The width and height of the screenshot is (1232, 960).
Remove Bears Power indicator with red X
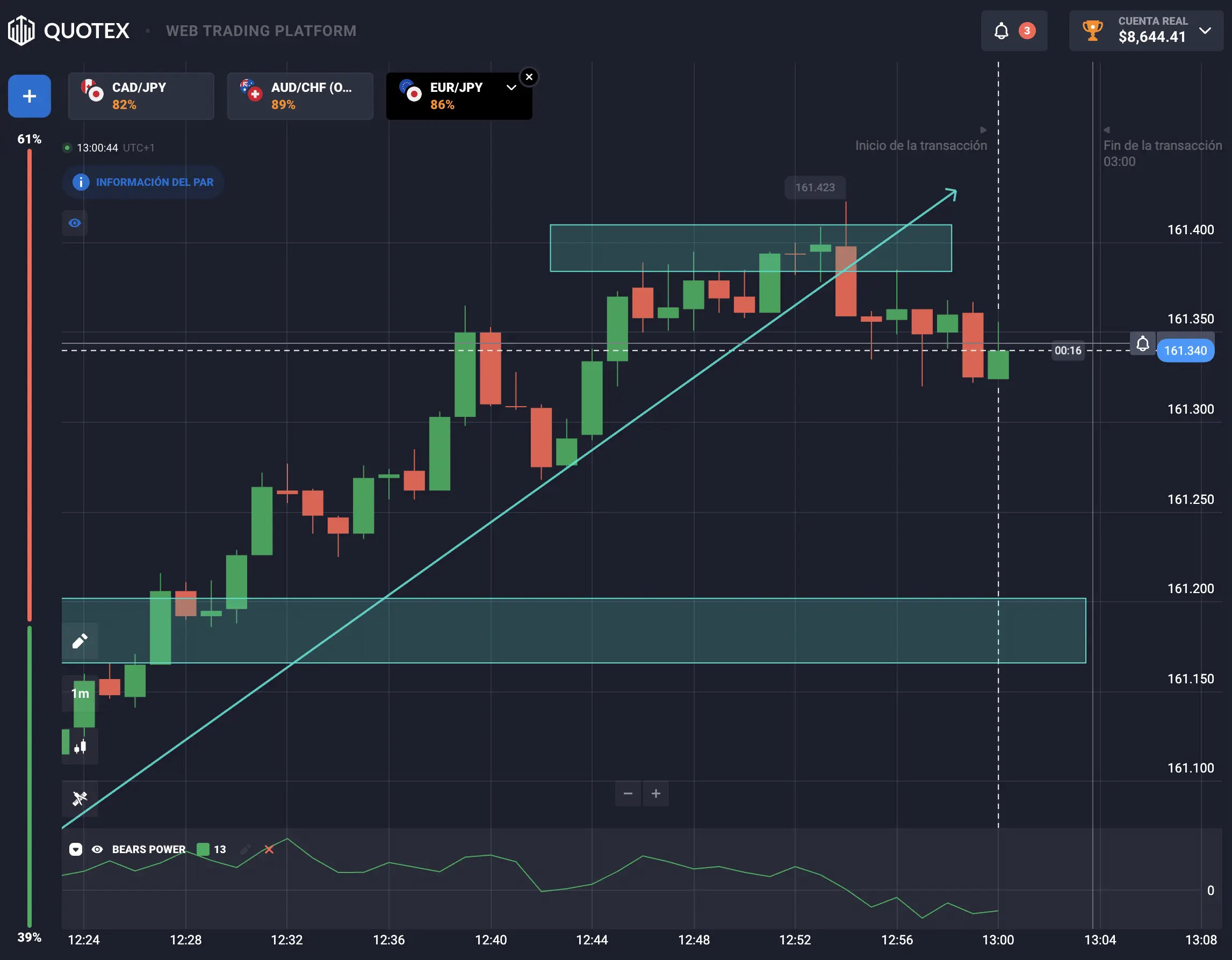tap(269, 849)
